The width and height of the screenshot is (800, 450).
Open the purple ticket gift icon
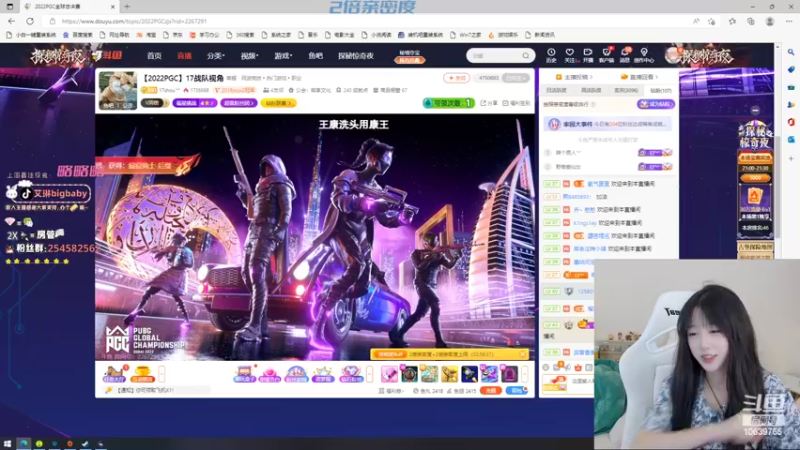244,374
